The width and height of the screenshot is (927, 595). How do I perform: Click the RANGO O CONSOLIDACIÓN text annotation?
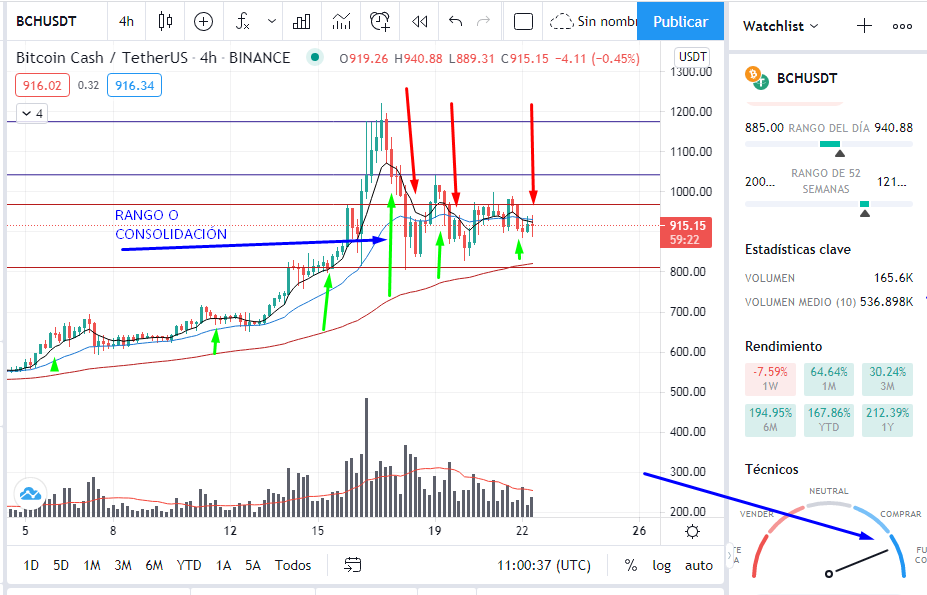(x=171, y=224)
